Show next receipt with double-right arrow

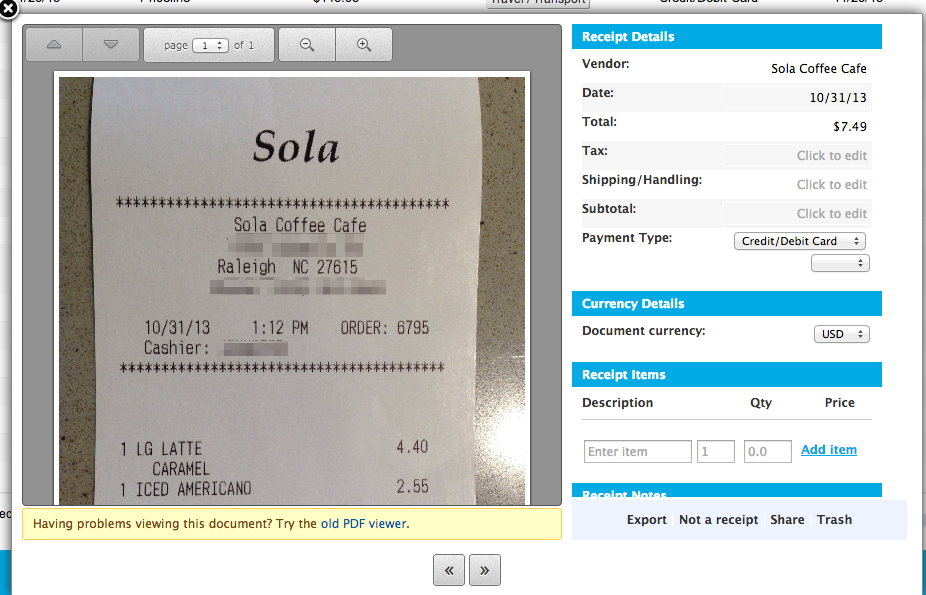pos(485,570)
